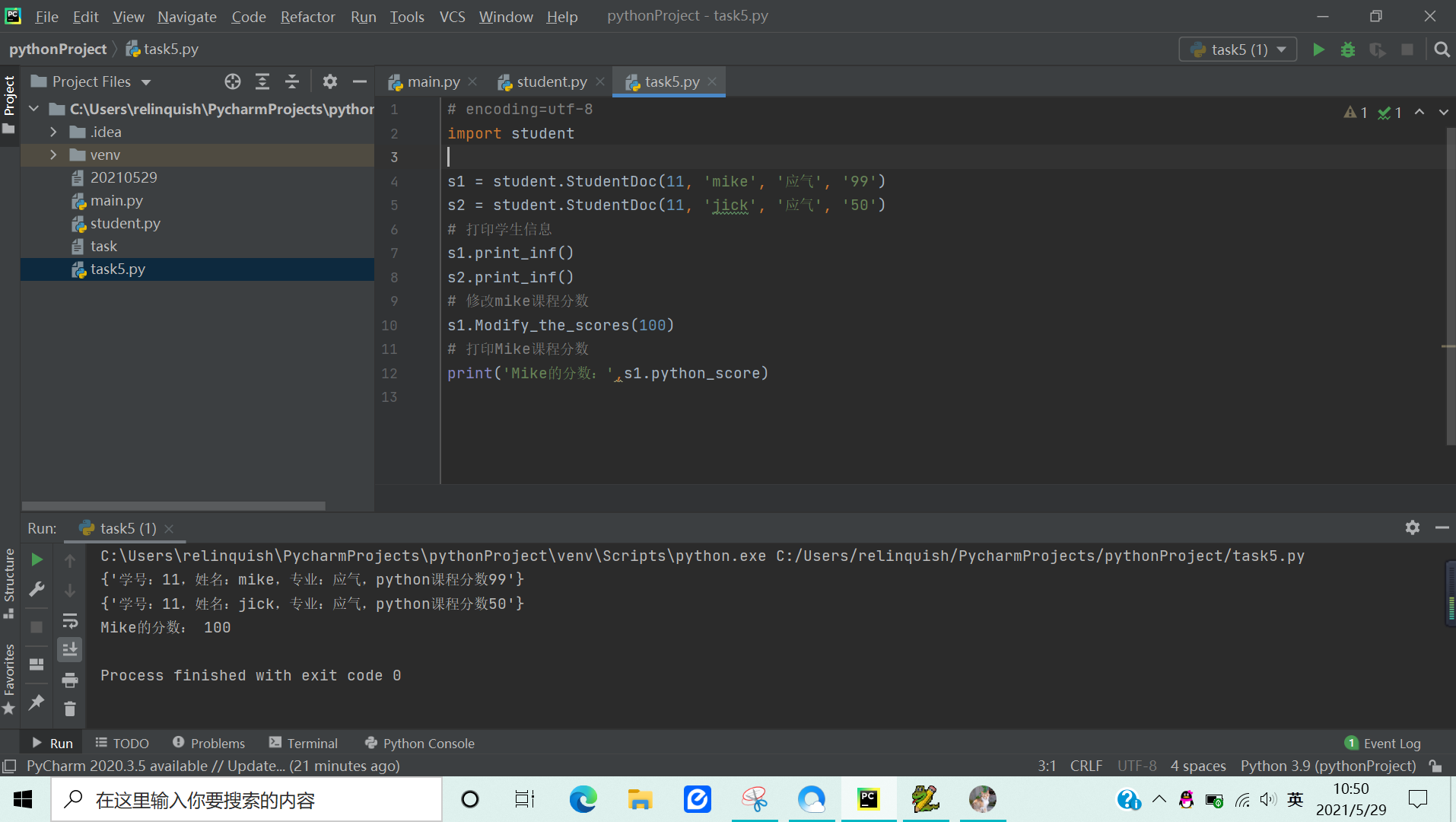The image size is (1456, 822).
Task: Open the File menu
Action: [46, 17]
